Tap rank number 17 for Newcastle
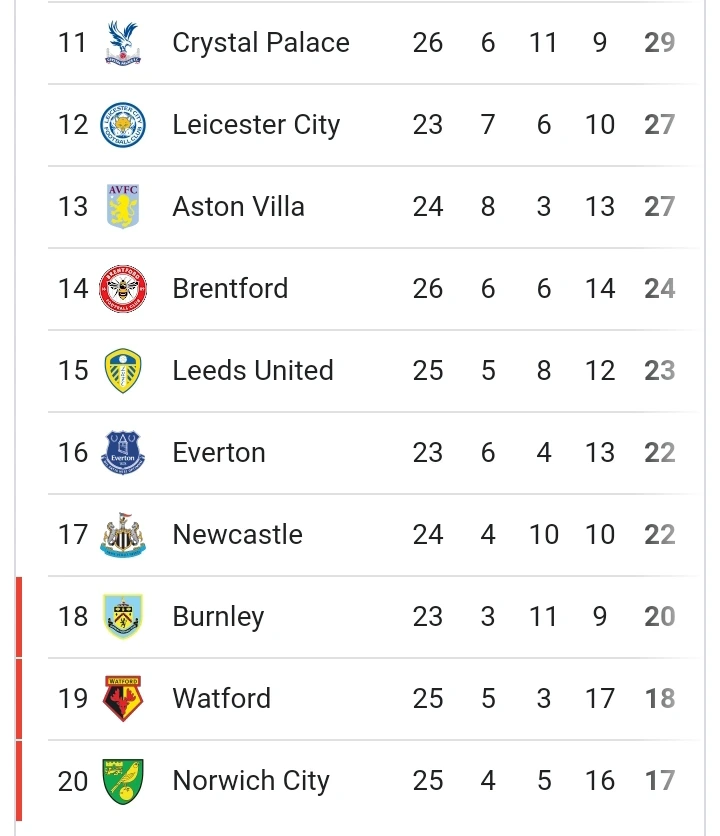Image resolution: width=720 pixels, height=836 pixels. click(73, 535)
